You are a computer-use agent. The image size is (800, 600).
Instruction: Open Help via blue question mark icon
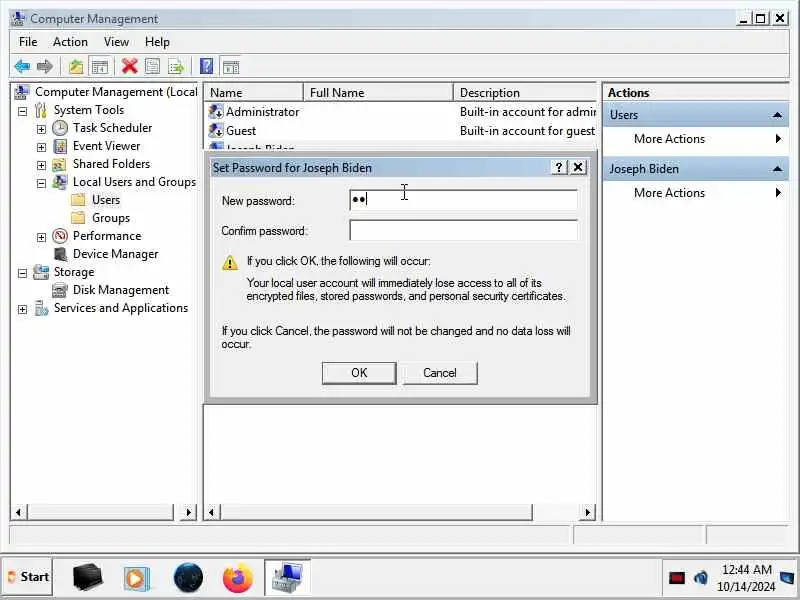[207, 66]
